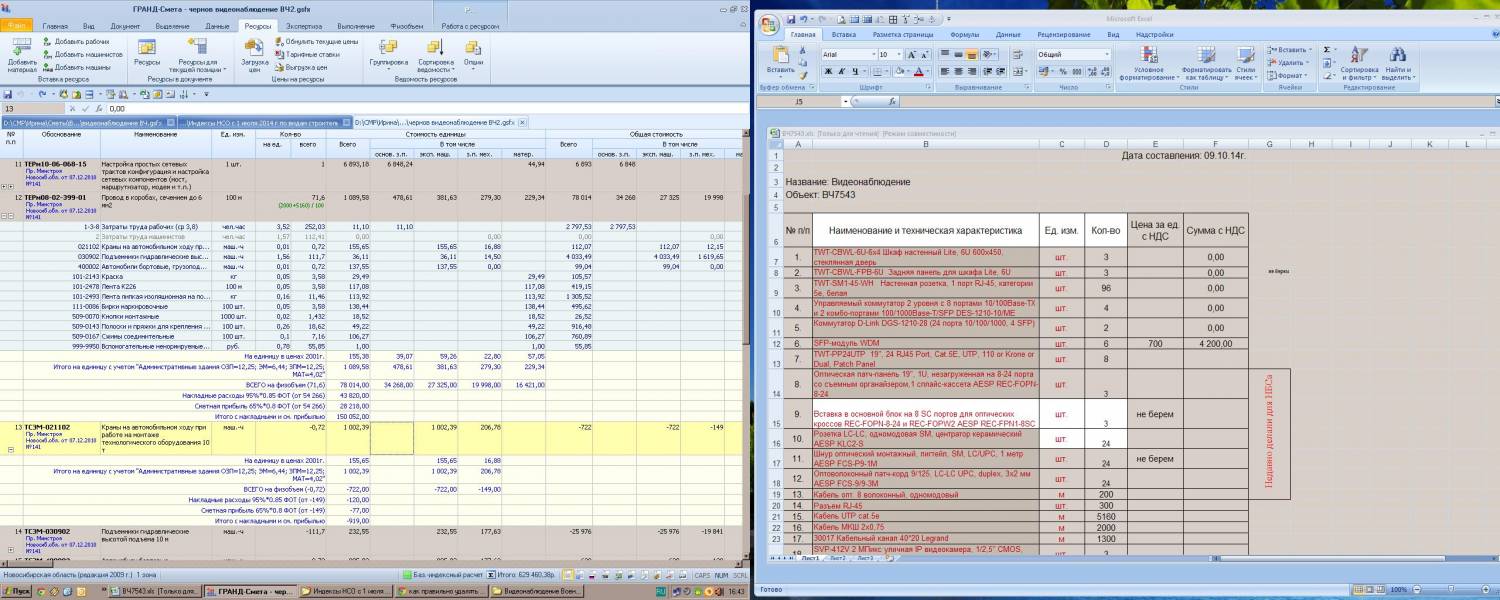Click Excel font color swatch button
This screenshot has height=600, width=1500.
(x=917, y=71)
